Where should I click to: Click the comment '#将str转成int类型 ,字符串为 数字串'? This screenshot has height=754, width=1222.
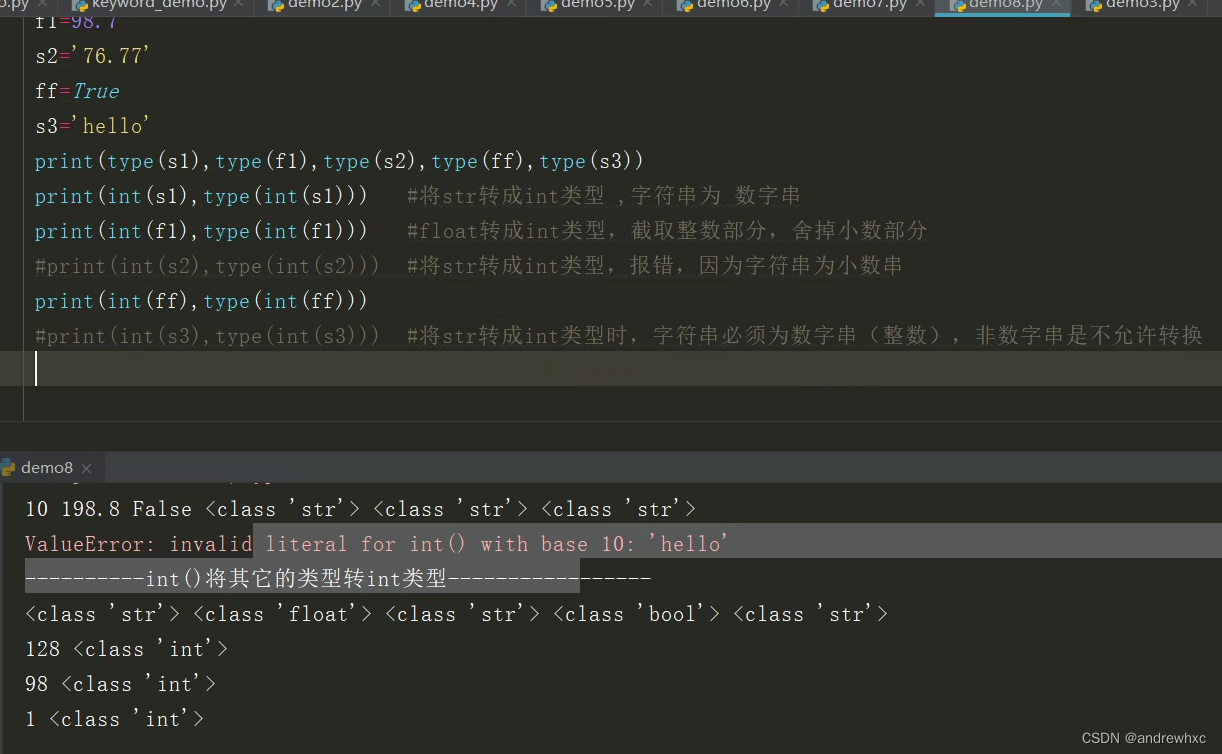[x=604, y=196]
